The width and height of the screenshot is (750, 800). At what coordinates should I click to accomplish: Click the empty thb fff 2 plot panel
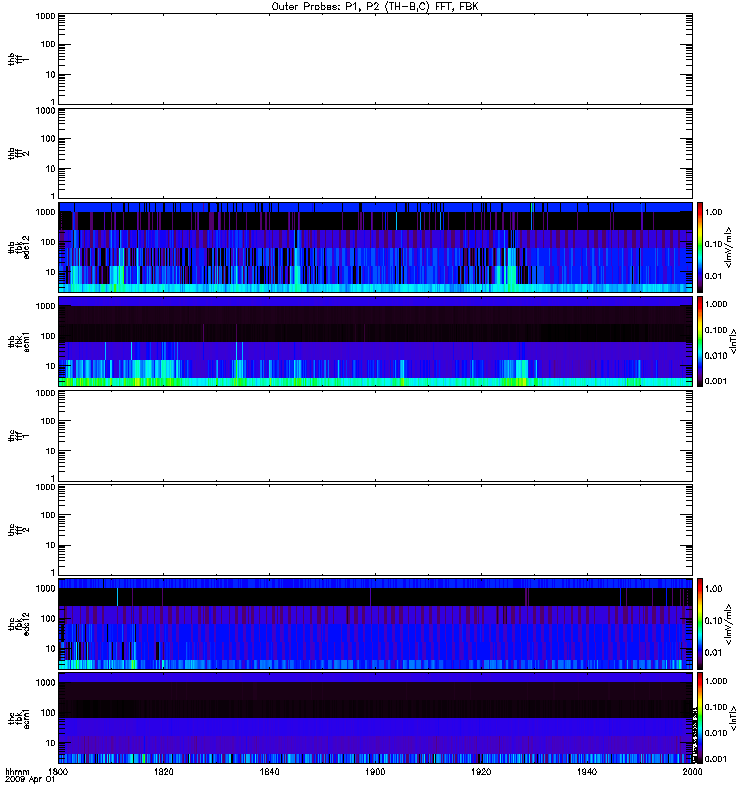pyautogui.click(x=375, y=153)
